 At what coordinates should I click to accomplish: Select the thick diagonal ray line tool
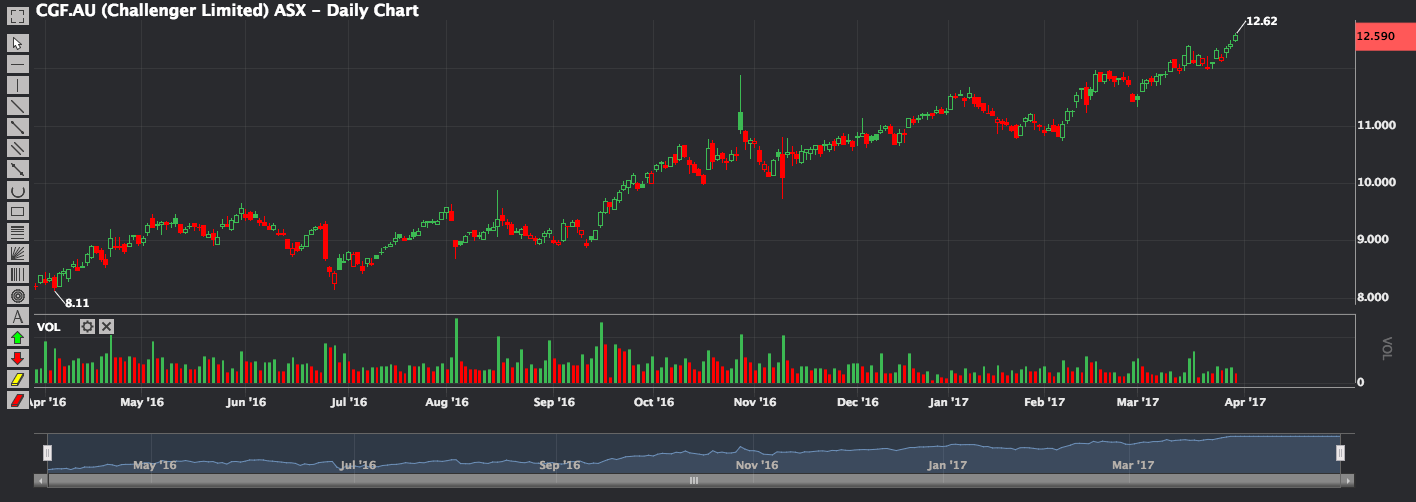pyautogui.click(x=17, y=126)
